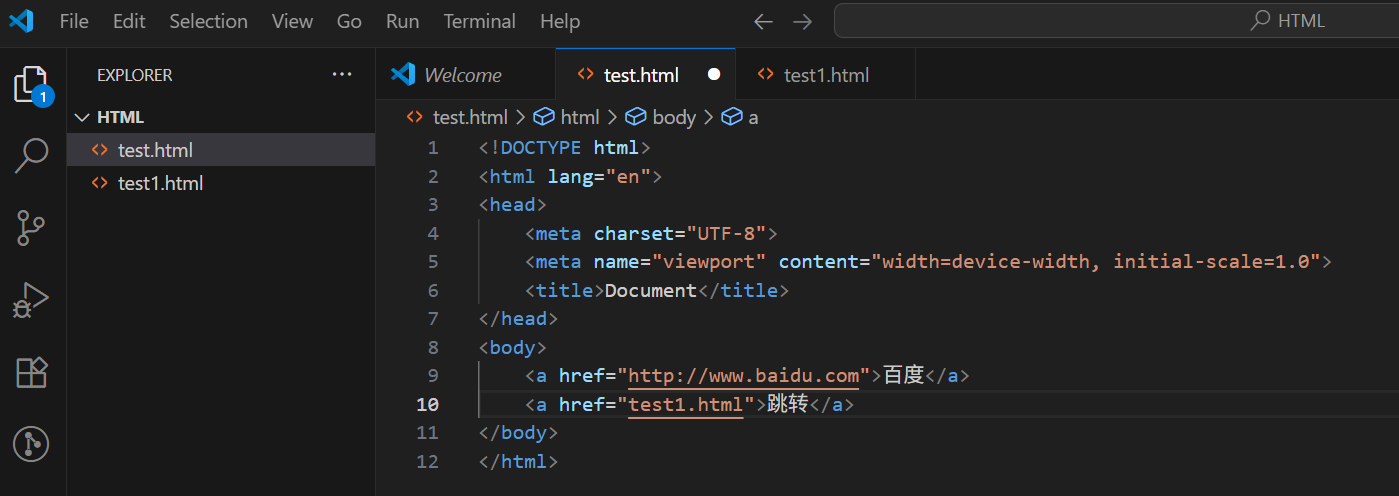Click the Go Back arrow in title bar
Screen dimensions: 1399x496
coord(763,21)
